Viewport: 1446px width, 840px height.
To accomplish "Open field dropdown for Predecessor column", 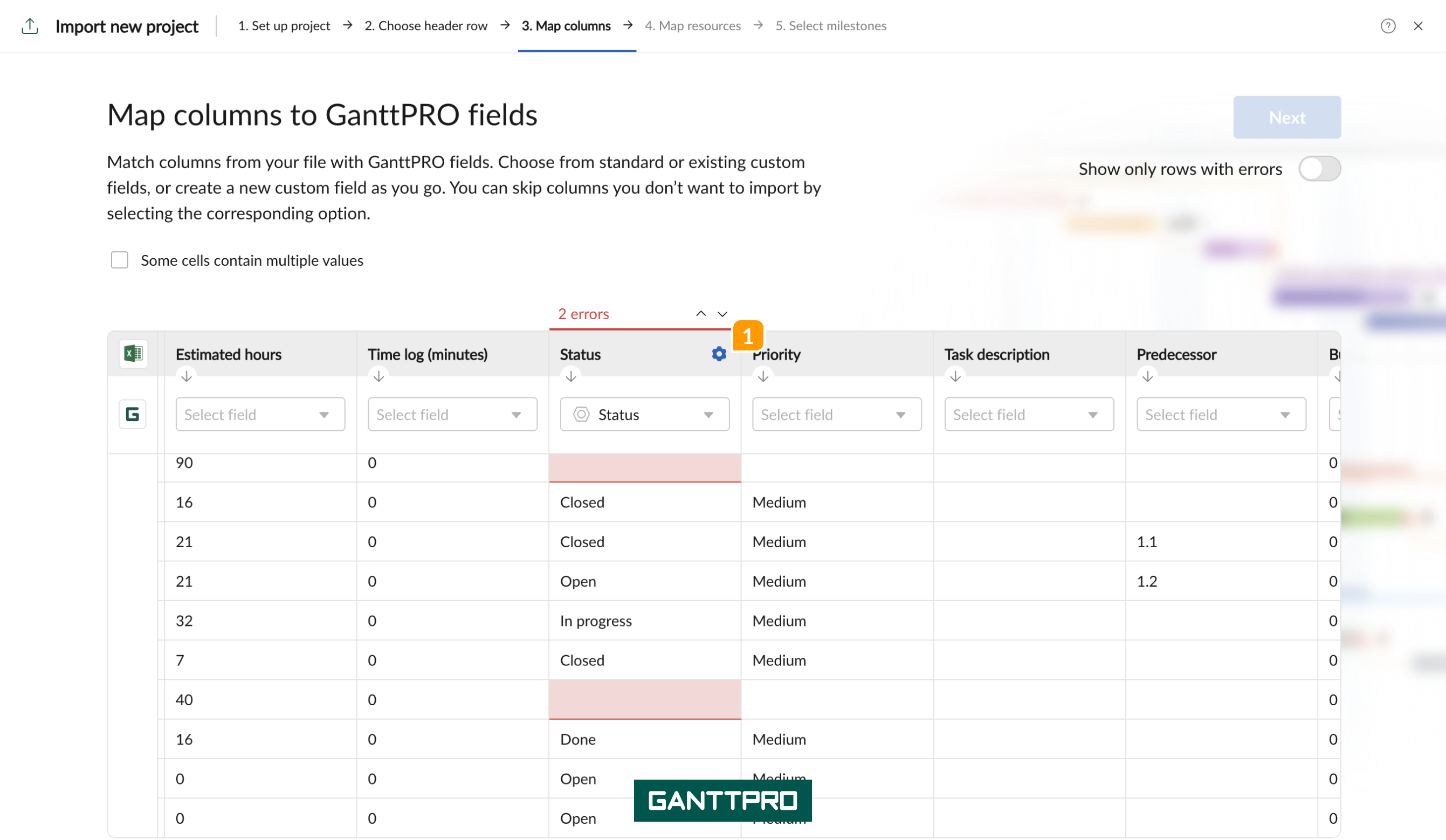I will pos(1222,414).
